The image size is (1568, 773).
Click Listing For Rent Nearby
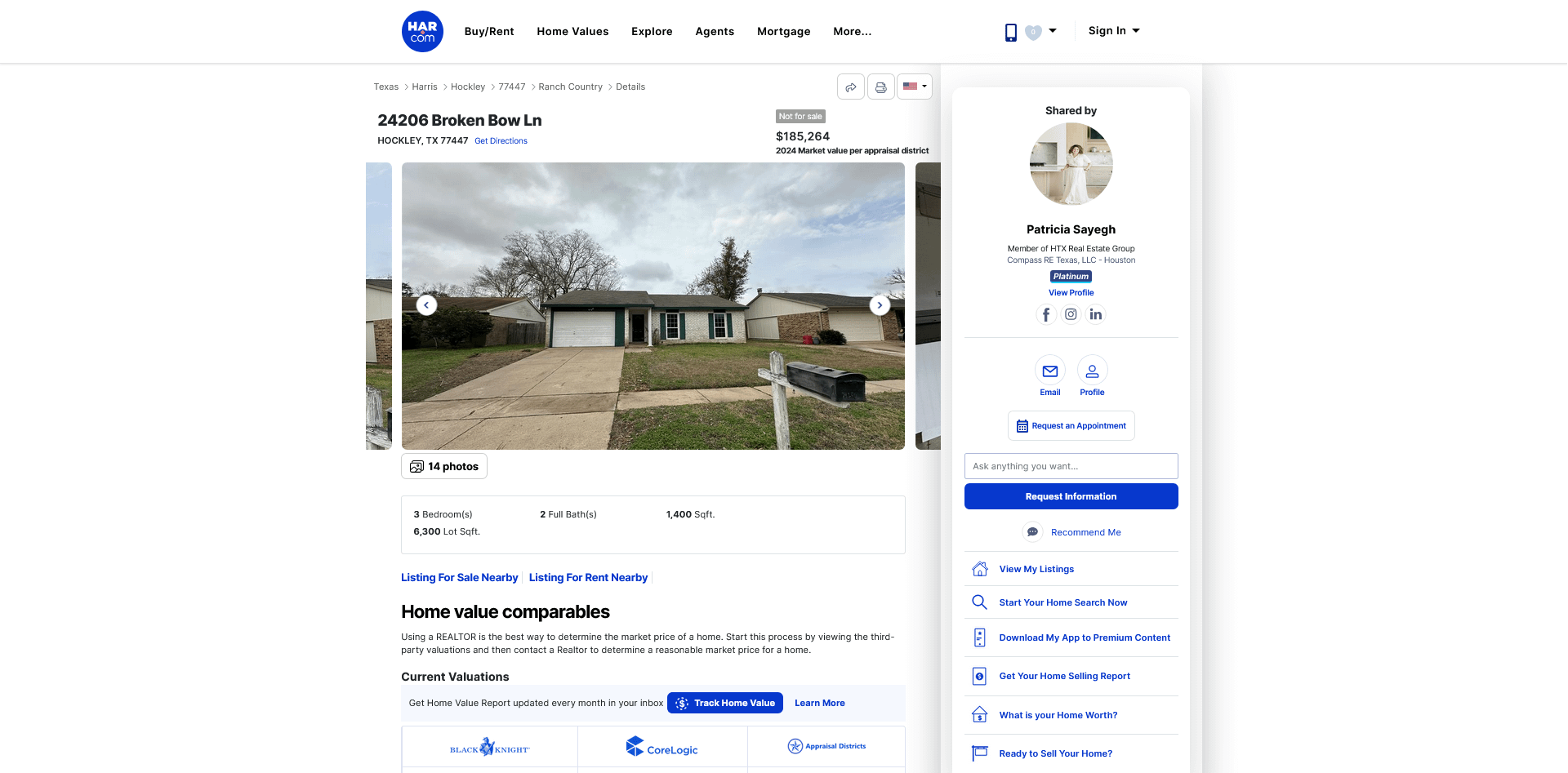pos(588,577)
